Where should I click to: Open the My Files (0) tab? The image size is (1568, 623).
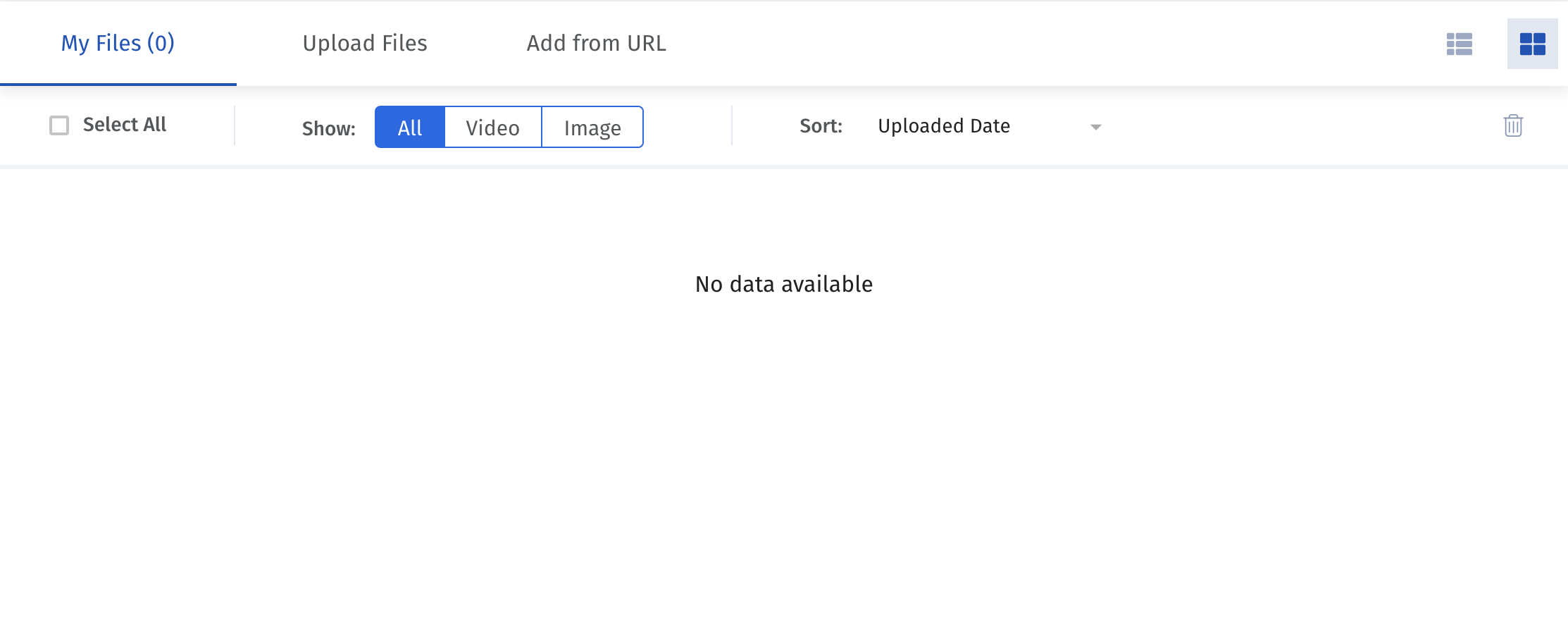[x=118, y=43]
